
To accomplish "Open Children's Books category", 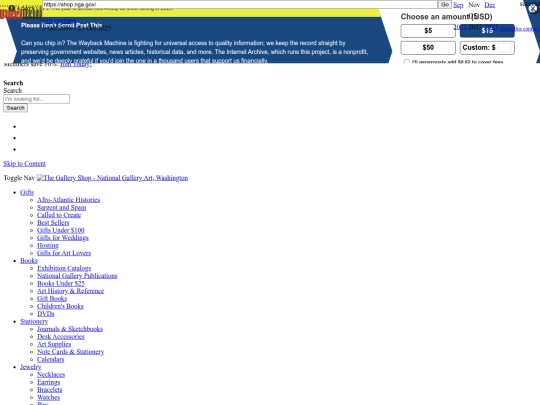I will 60,306.
